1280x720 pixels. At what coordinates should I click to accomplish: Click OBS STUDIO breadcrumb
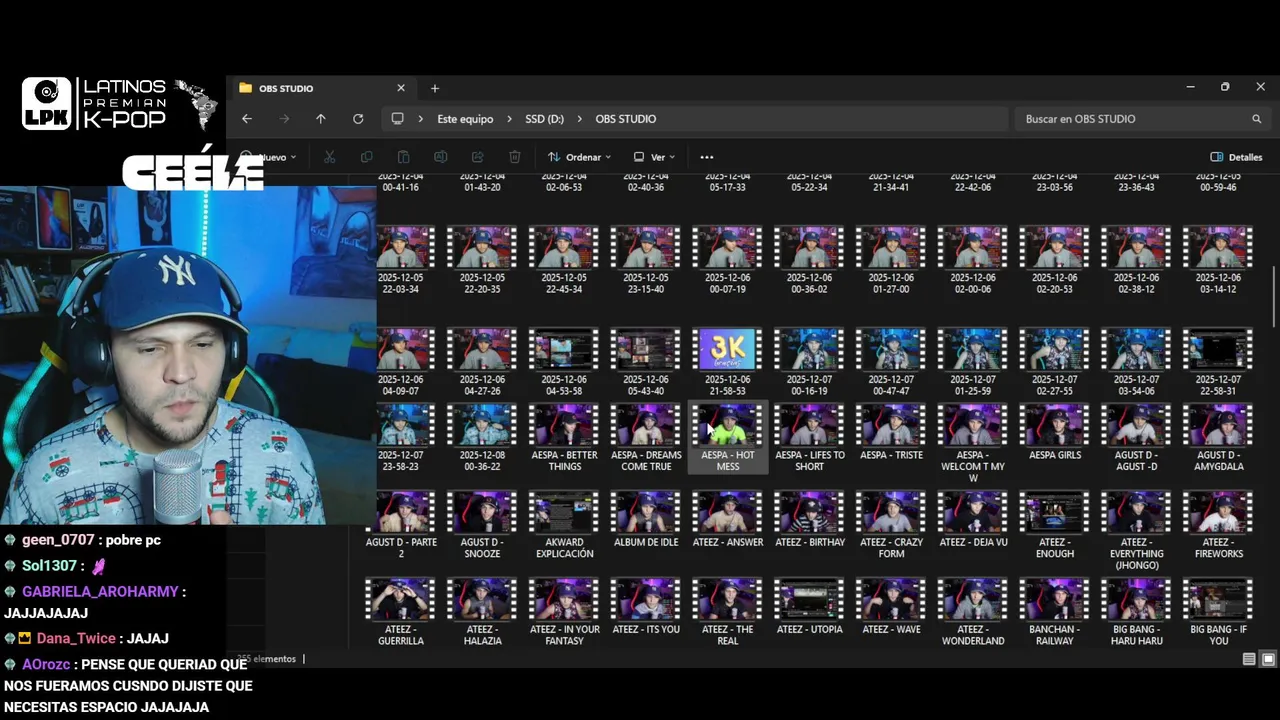tap(626, 119)
